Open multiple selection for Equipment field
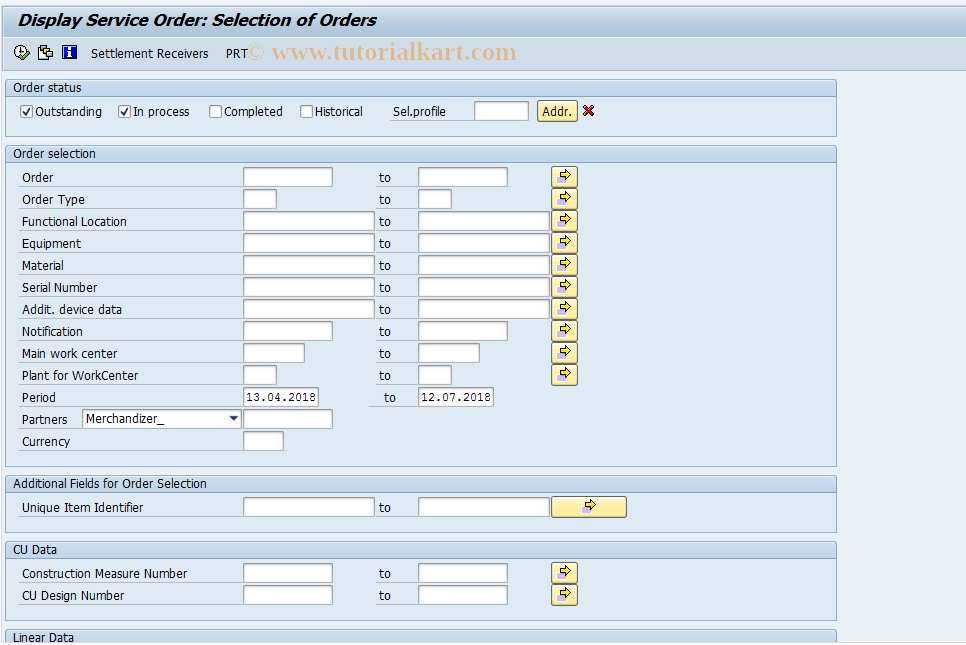The height and width of the screenshot is (645, 966). pos(564,242)
